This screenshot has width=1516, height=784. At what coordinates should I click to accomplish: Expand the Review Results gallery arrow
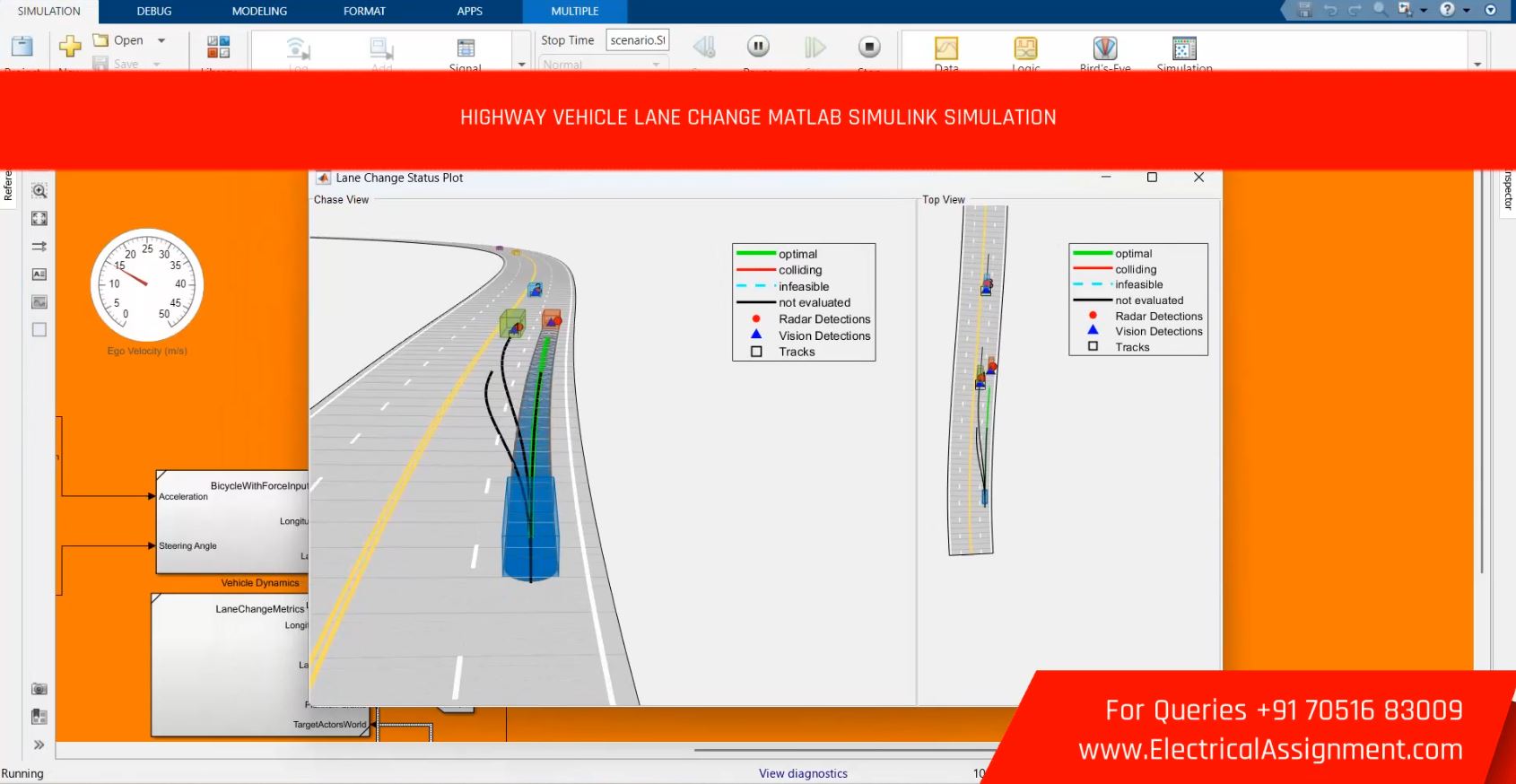1477,65
